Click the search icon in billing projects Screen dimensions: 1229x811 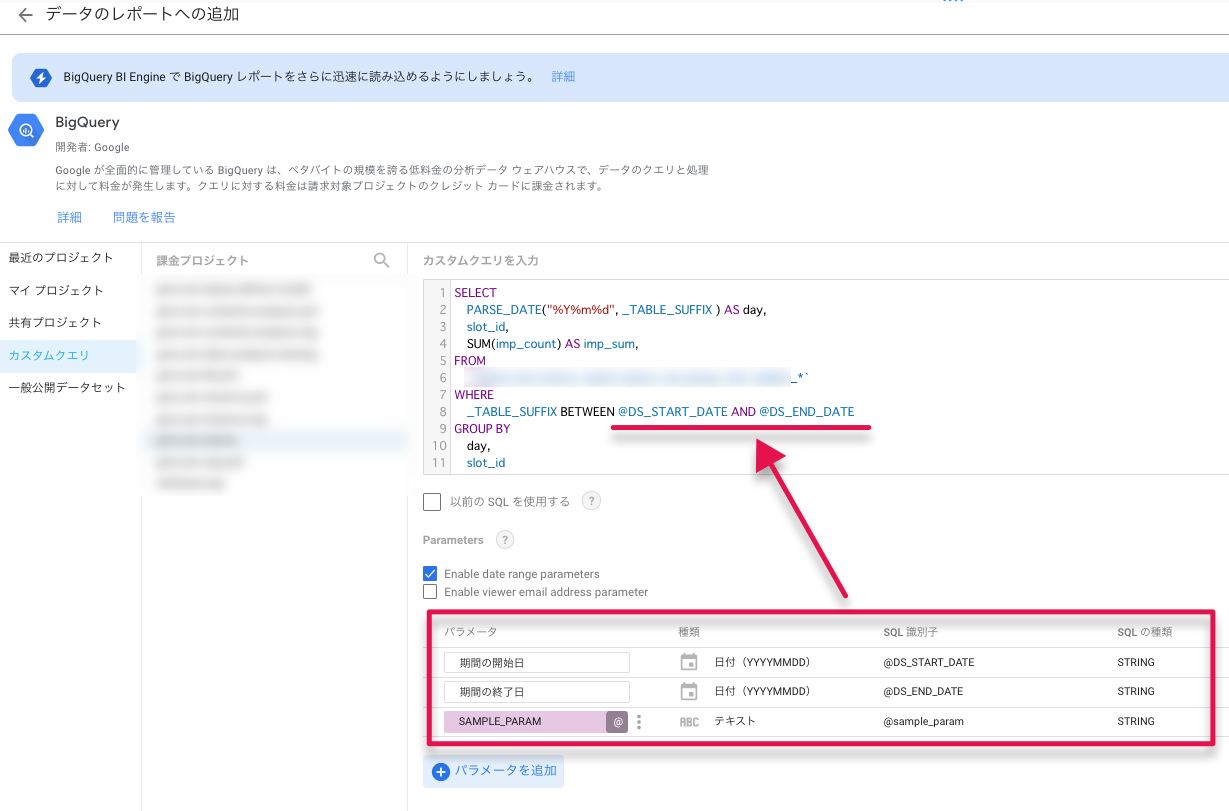pyautogui.click(x=381, y=260)
